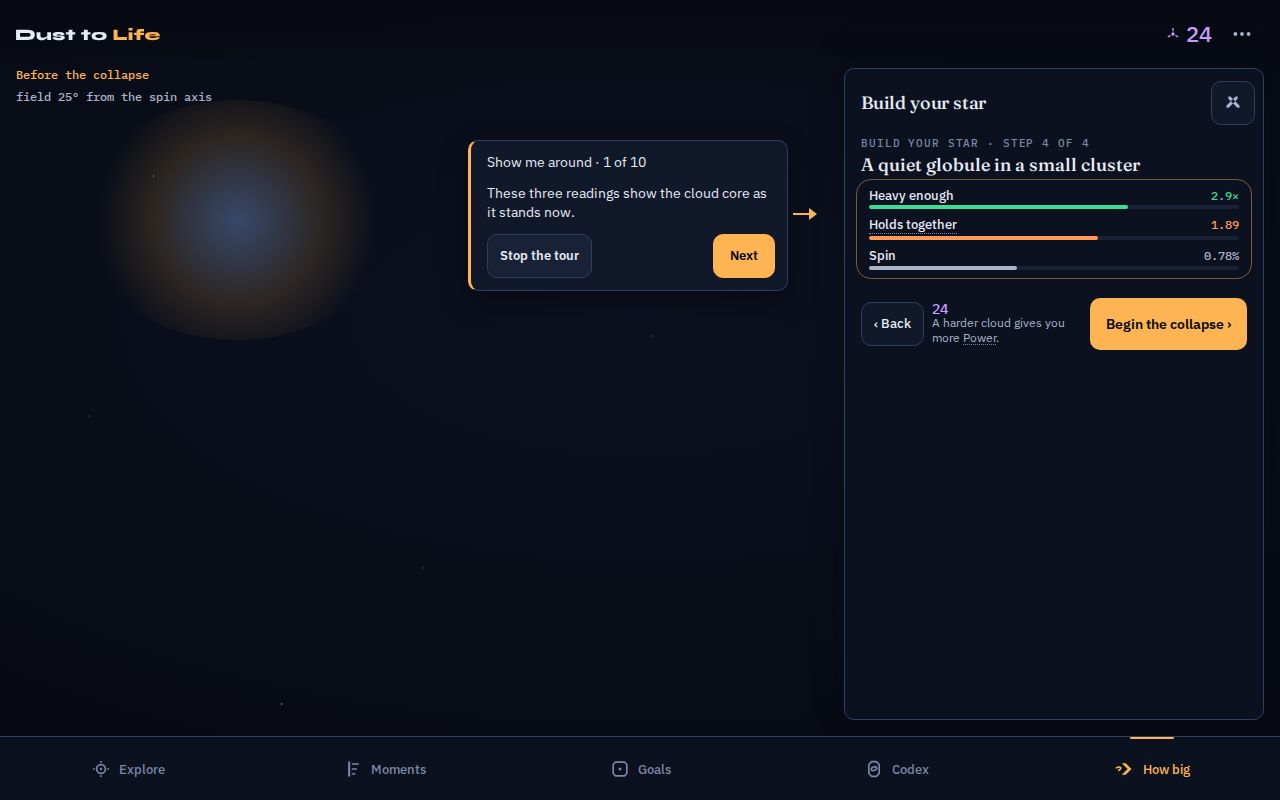1280x800 pixels.
Task: Click the Heavy enough label
Action: [x=911, y=196]
